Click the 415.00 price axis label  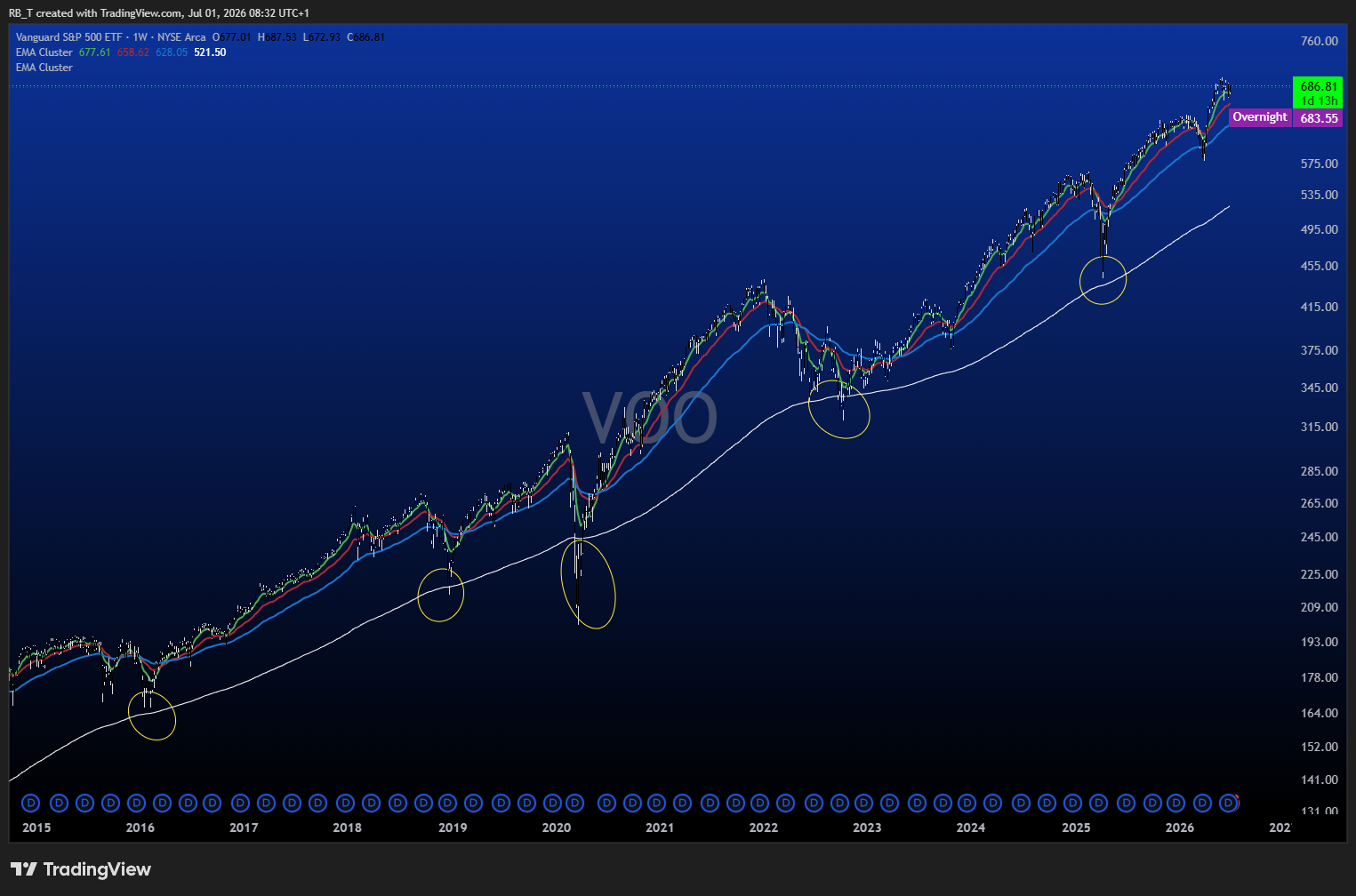pyautogui.click(x=1319, y=307)
